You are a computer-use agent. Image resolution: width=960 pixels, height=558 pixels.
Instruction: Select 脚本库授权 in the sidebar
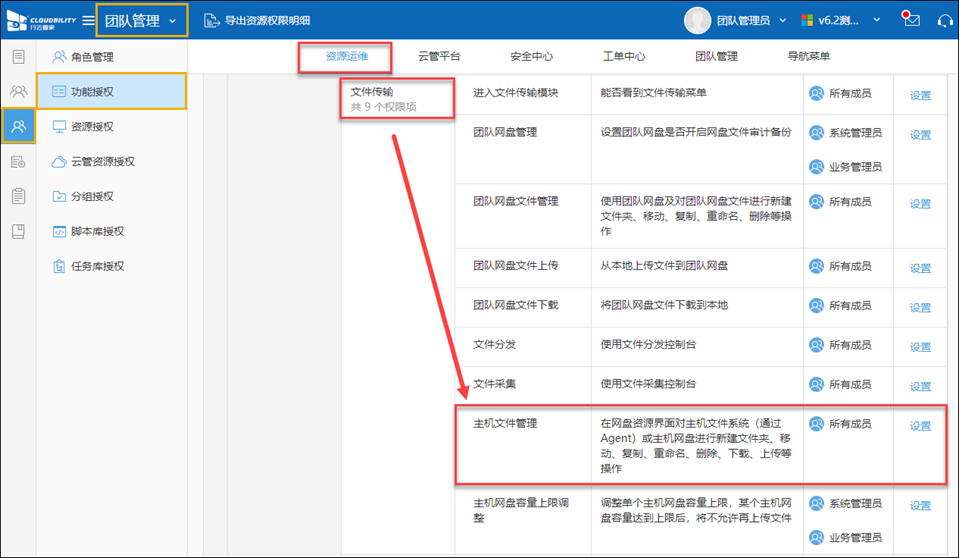[x=97, y=232]
